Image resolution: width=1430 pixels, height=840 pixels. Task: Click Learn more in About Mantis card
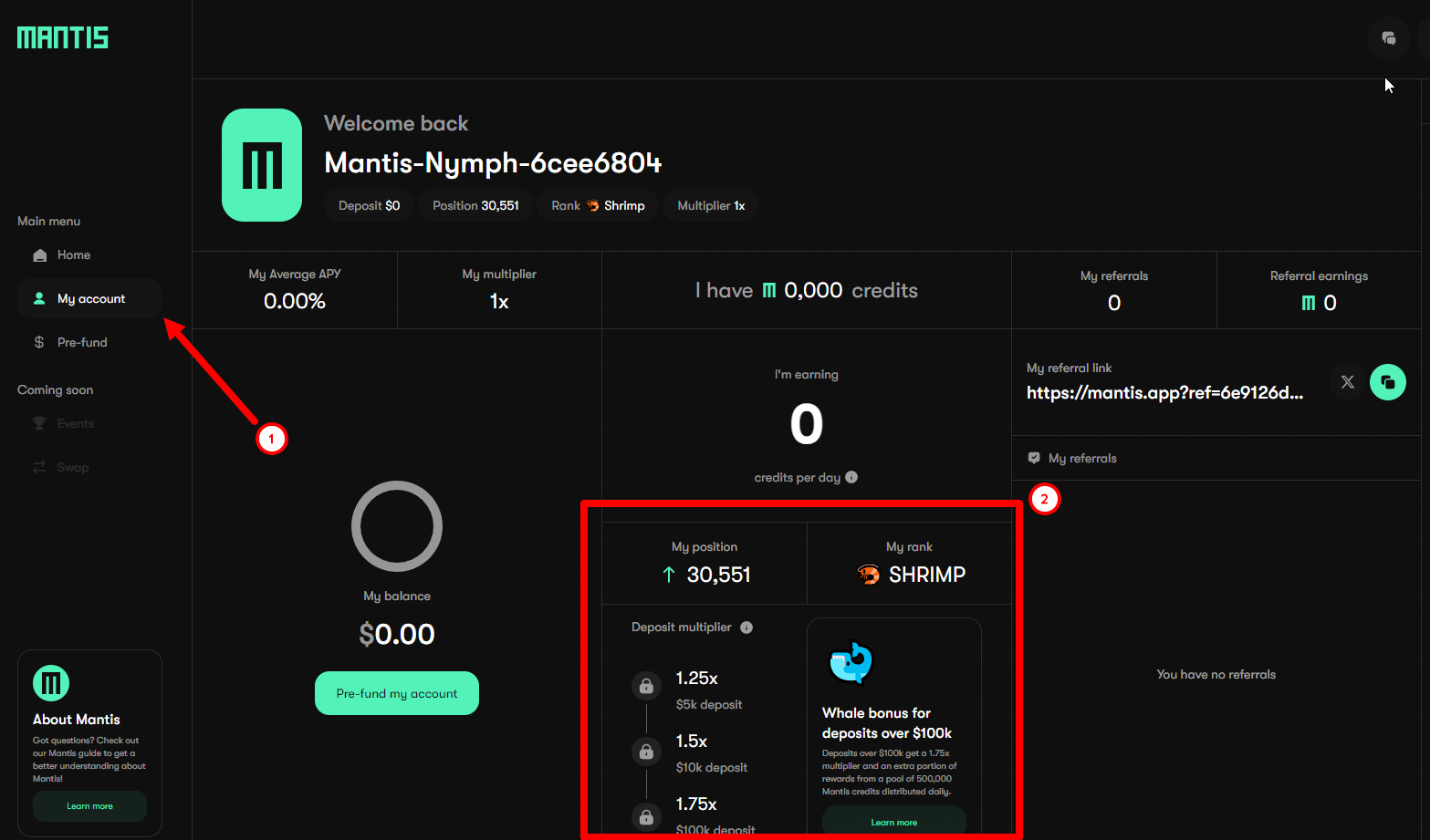89,806
